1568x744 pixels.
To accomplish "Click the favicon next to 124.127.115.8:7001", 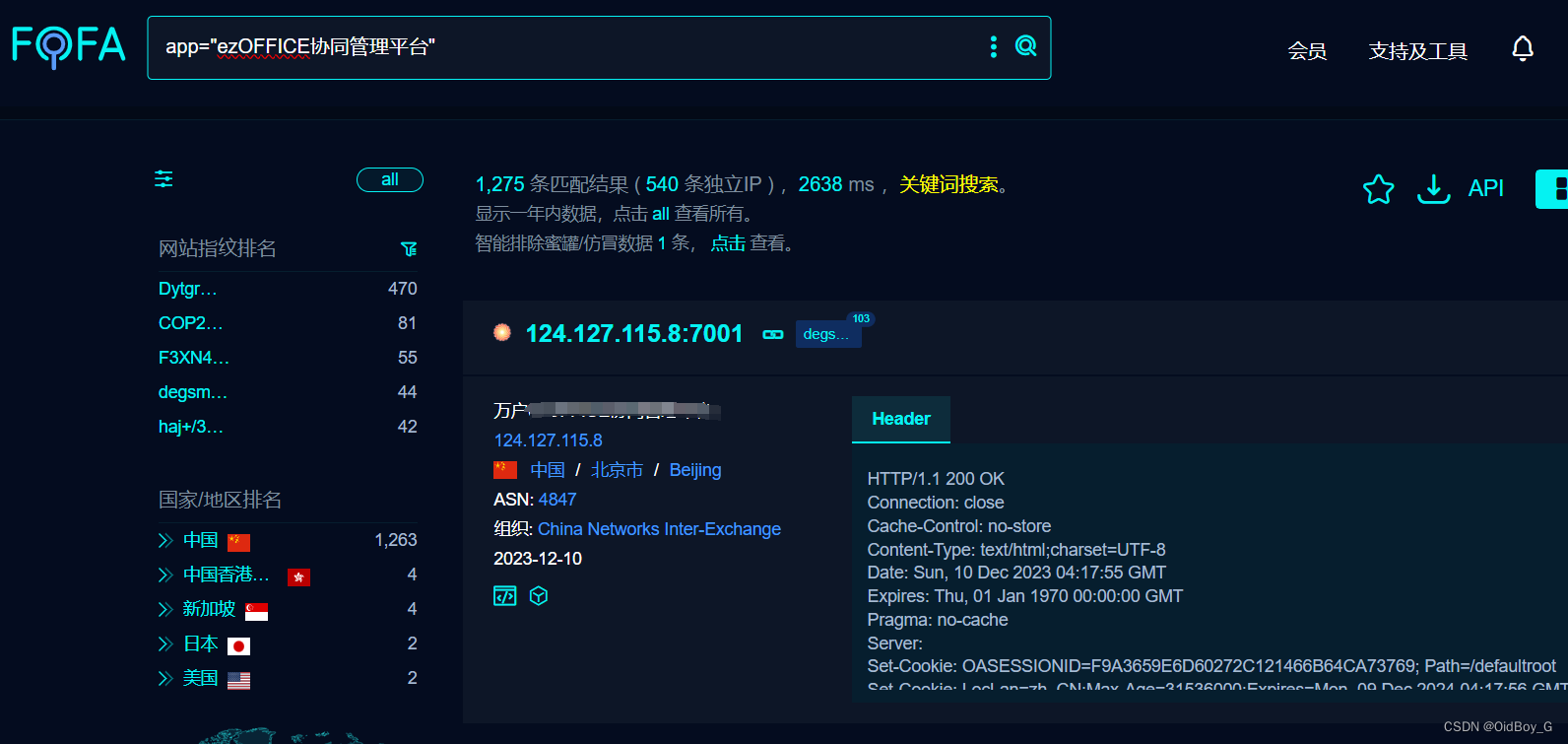I will (x=502, y=333).
